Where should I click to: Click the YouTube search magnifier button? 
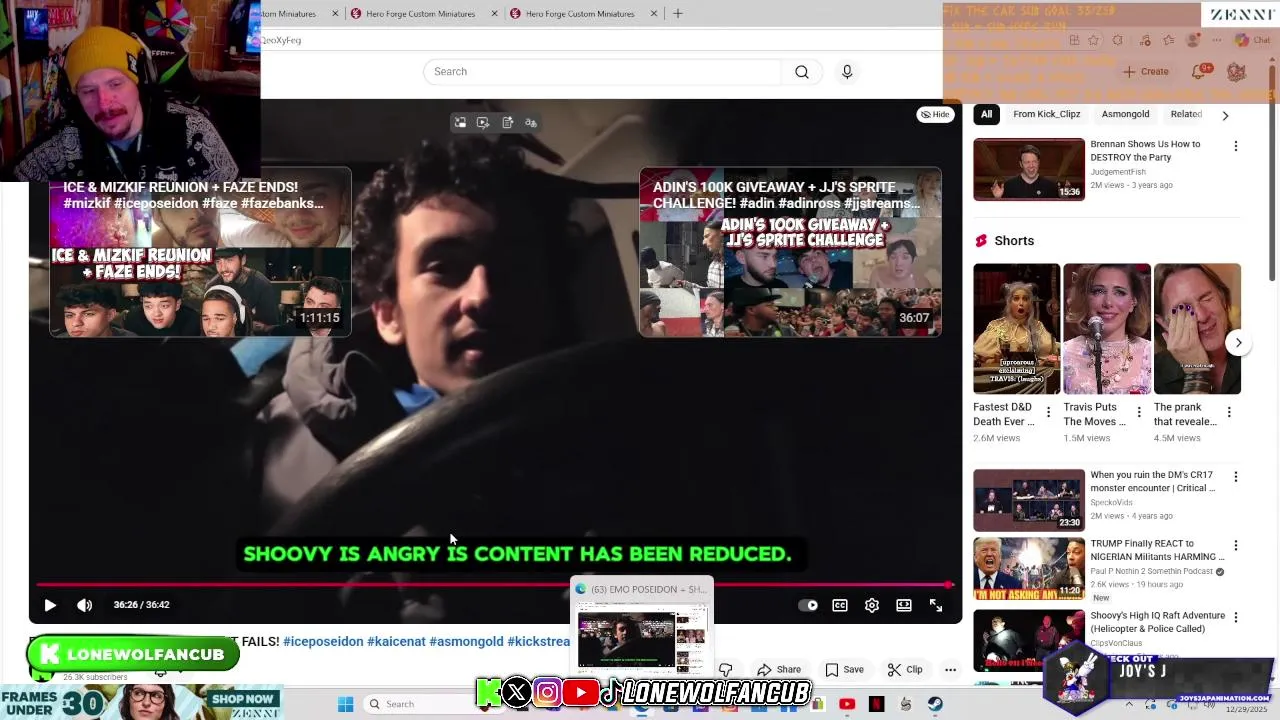pos(802,72)
